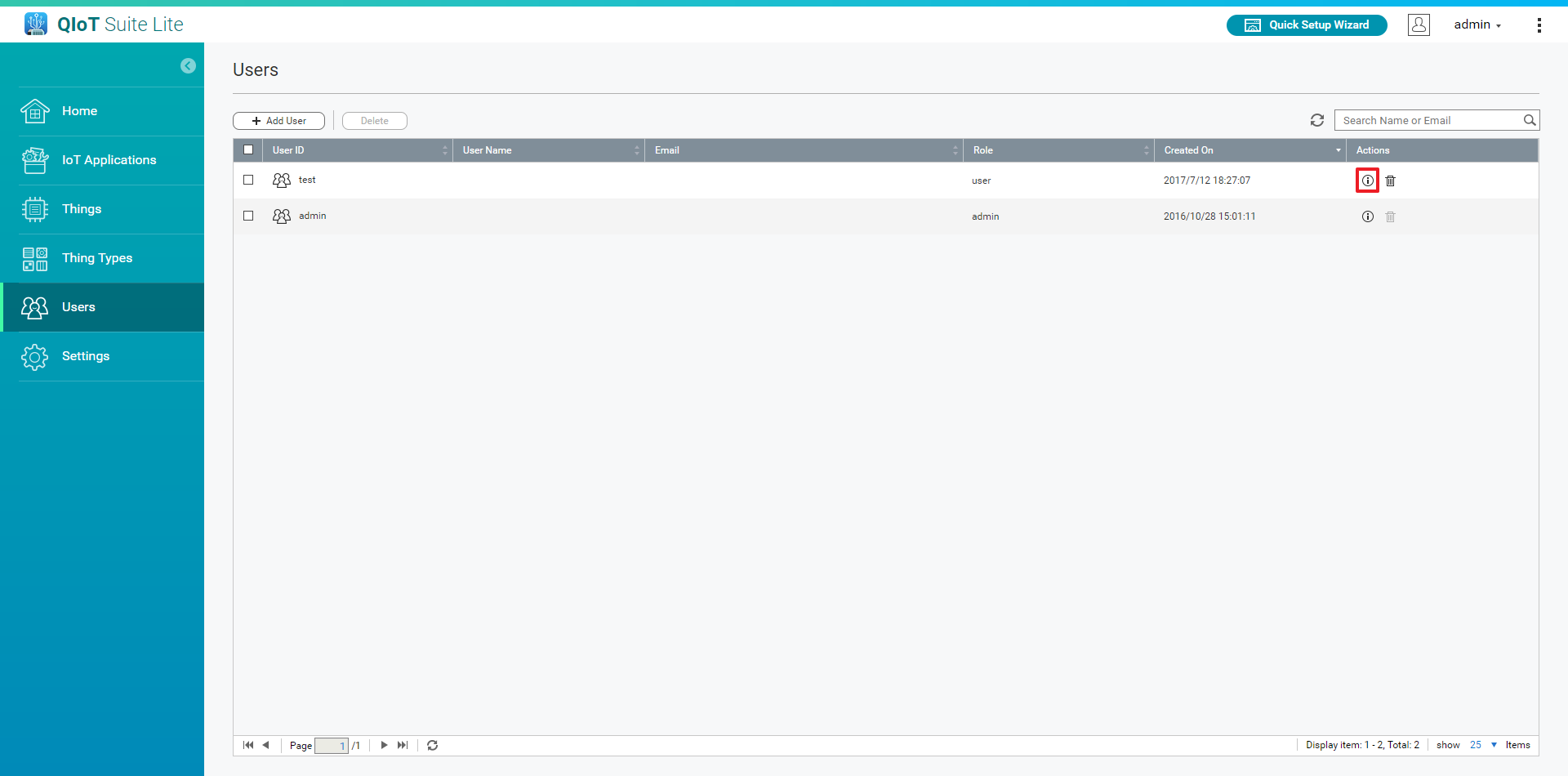Launch the Quick Setup Wizard

1307,25
